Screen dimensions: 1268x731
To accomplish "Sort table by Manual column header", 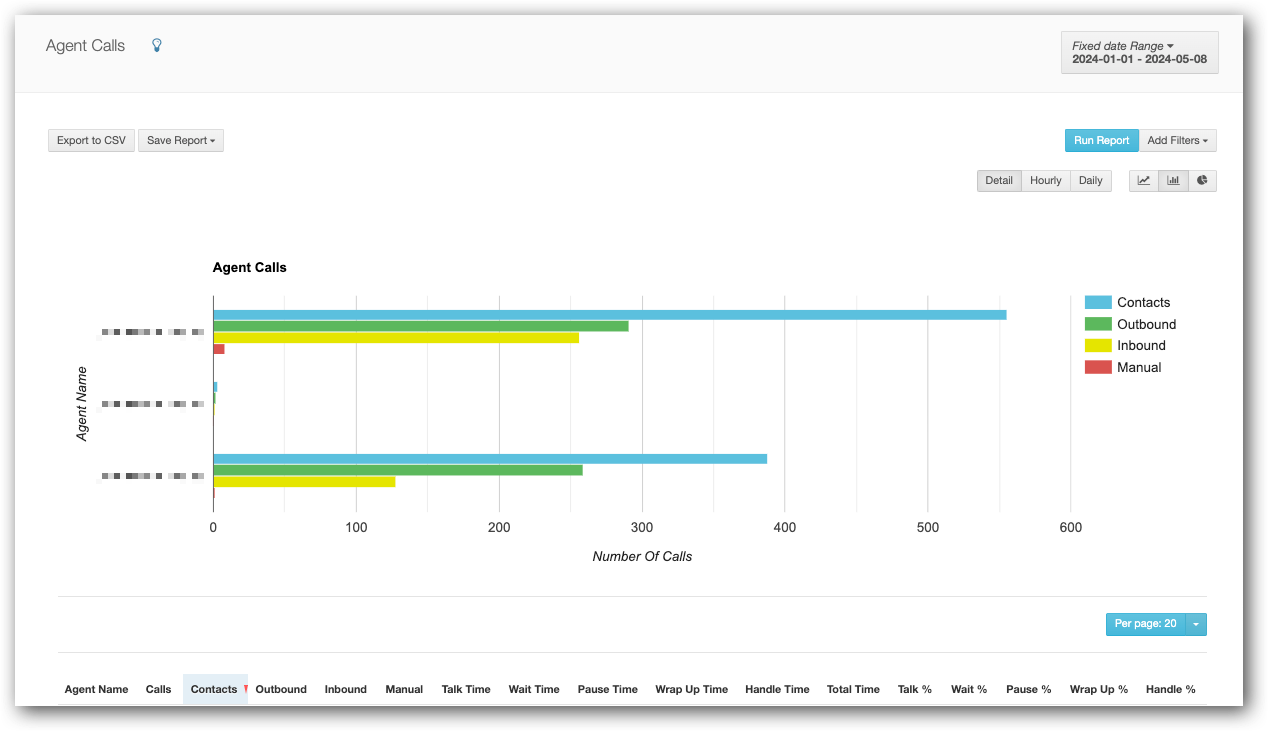I will click(404, 689).
